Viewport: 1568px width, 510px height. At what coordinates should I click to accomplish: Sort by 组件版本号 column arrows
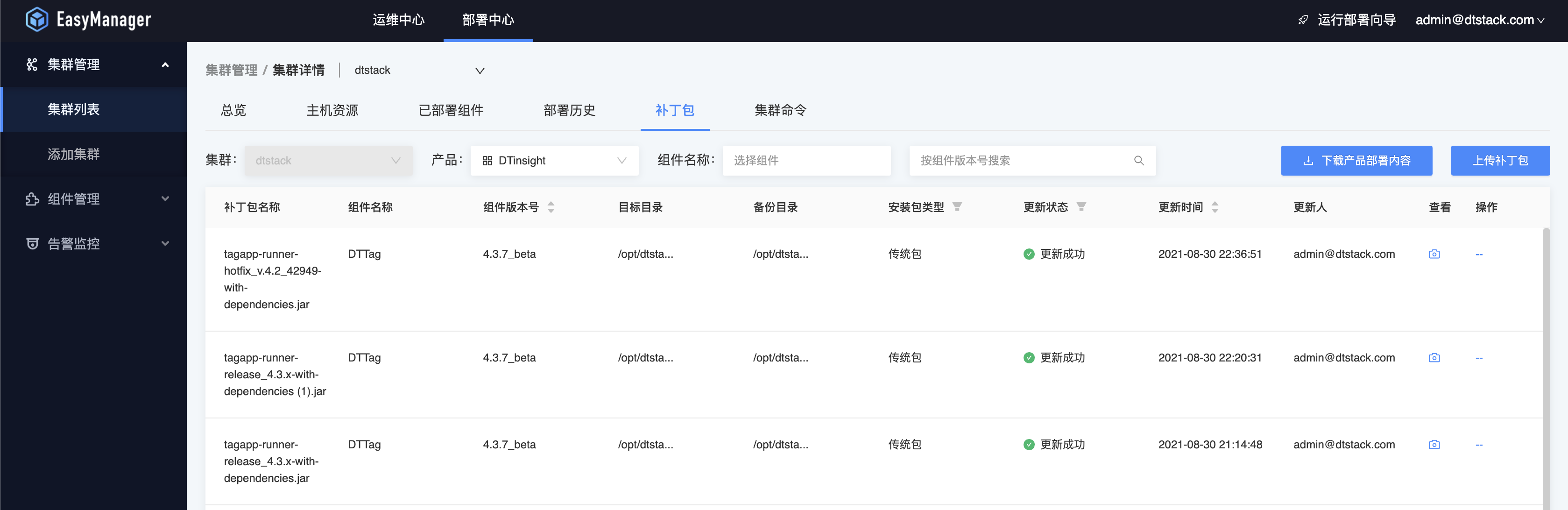tap(550, 207)
